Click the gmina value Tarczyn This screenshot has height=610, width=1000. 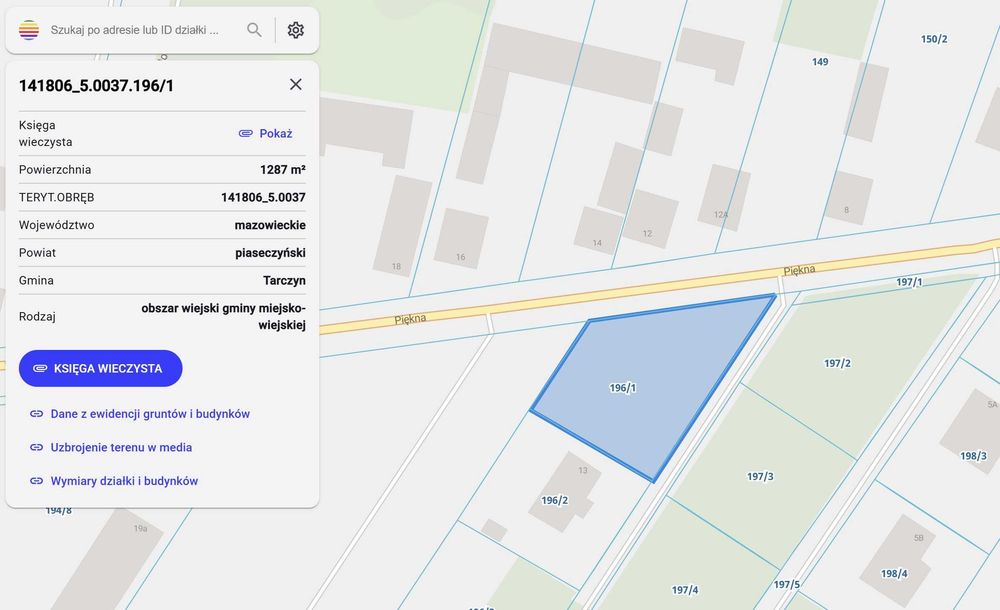pos(284,280)
